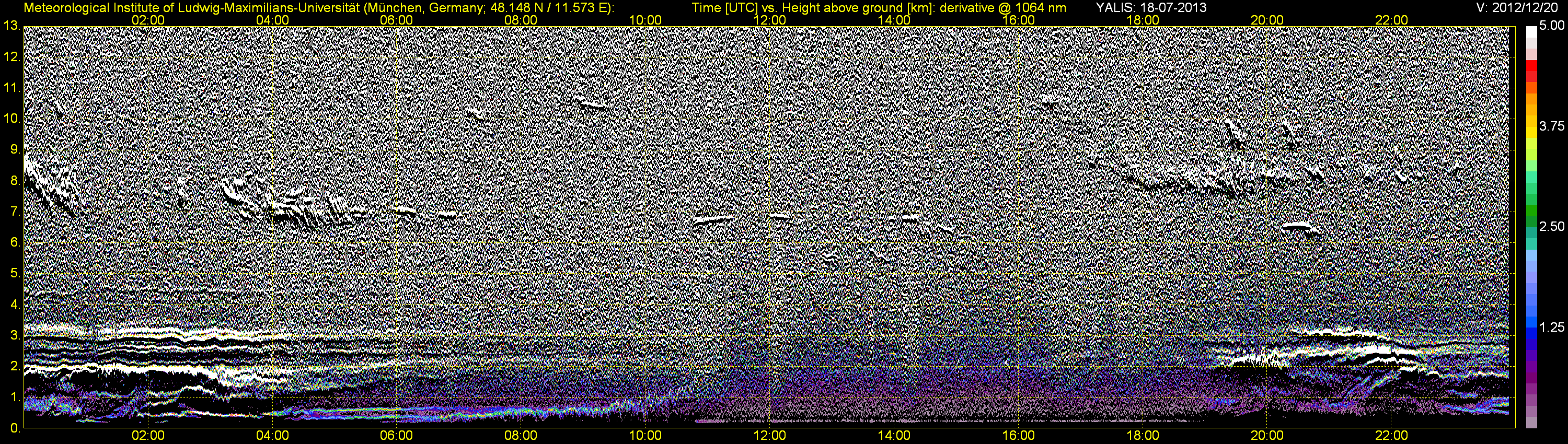Click the bottom axis time label 06:00

click(x=396, y=436)
